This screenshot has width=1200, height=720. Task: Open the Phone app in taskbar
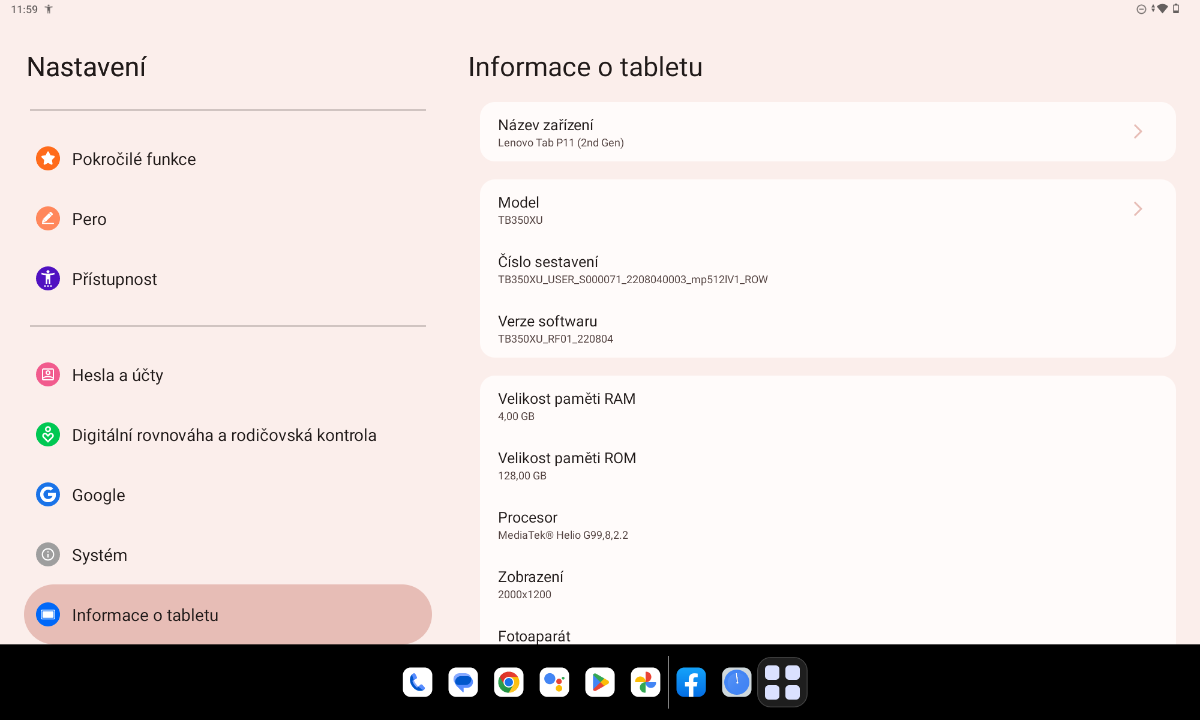pyautogui.click(x=417, y=683)
